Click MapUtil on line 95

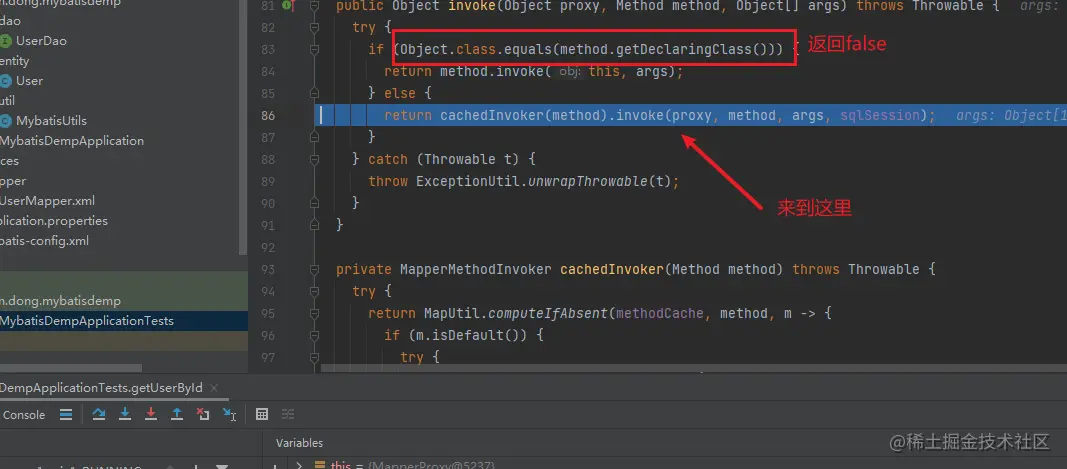tap(452, 313)
